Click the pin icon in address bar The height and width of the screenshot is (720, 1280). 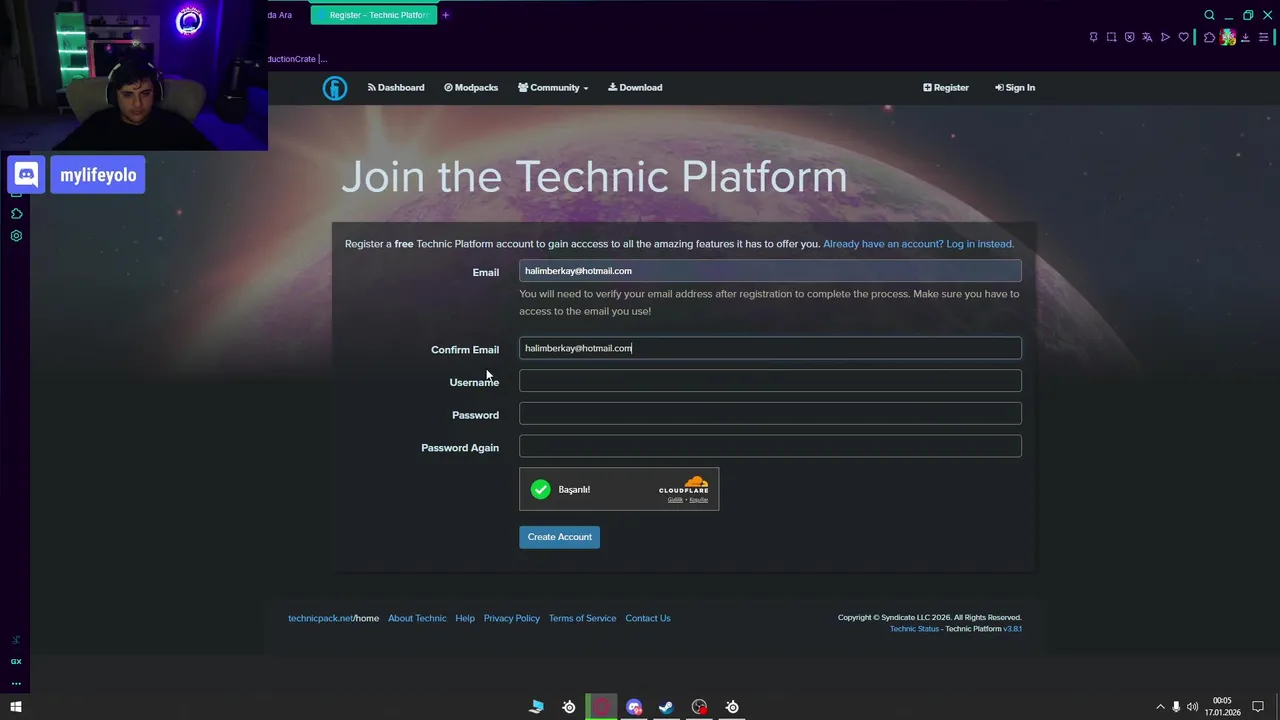[x=1093, y=37]
